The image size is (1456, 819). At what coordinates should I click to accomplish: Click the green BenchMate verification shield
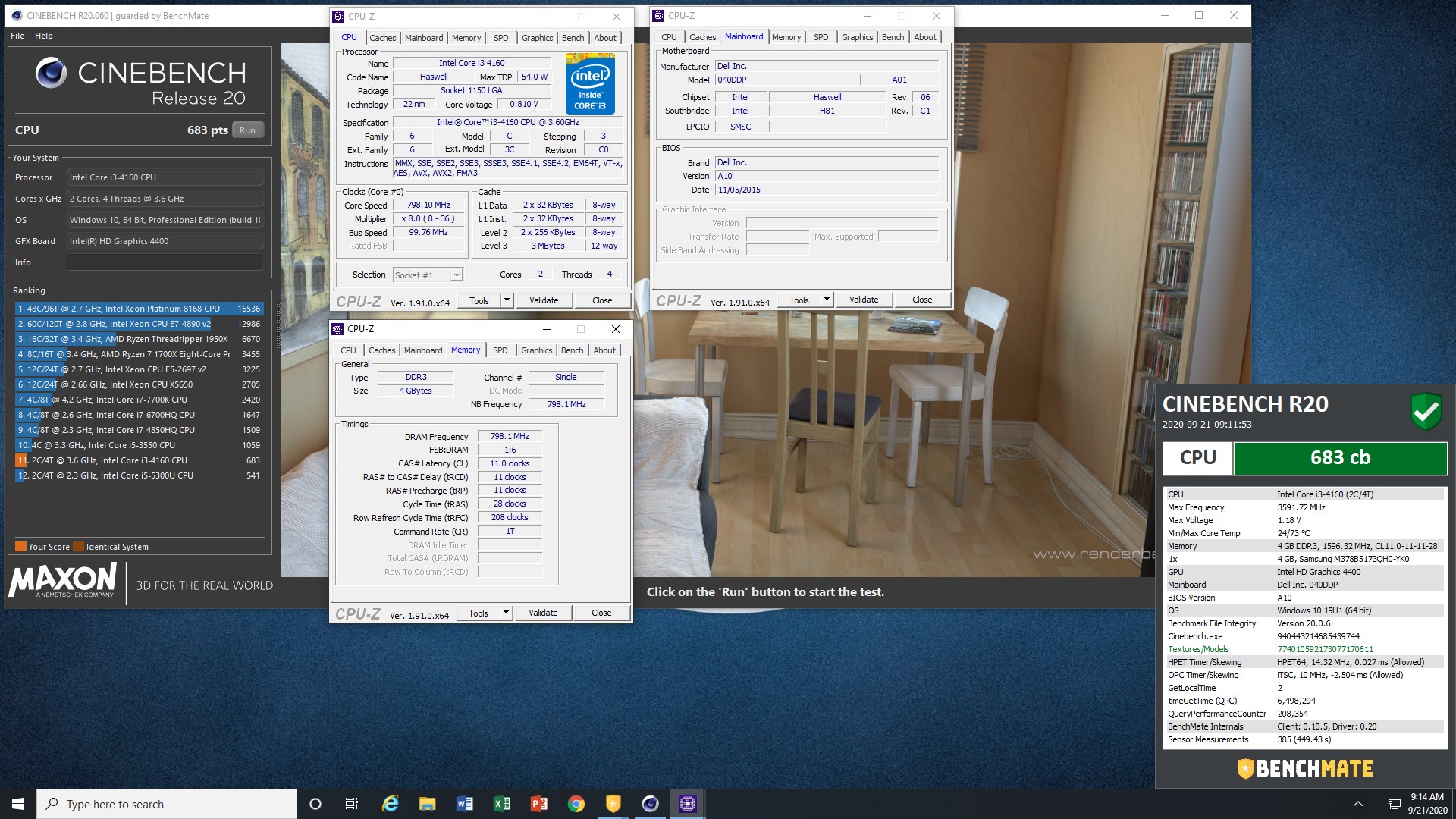point(1426,412)
